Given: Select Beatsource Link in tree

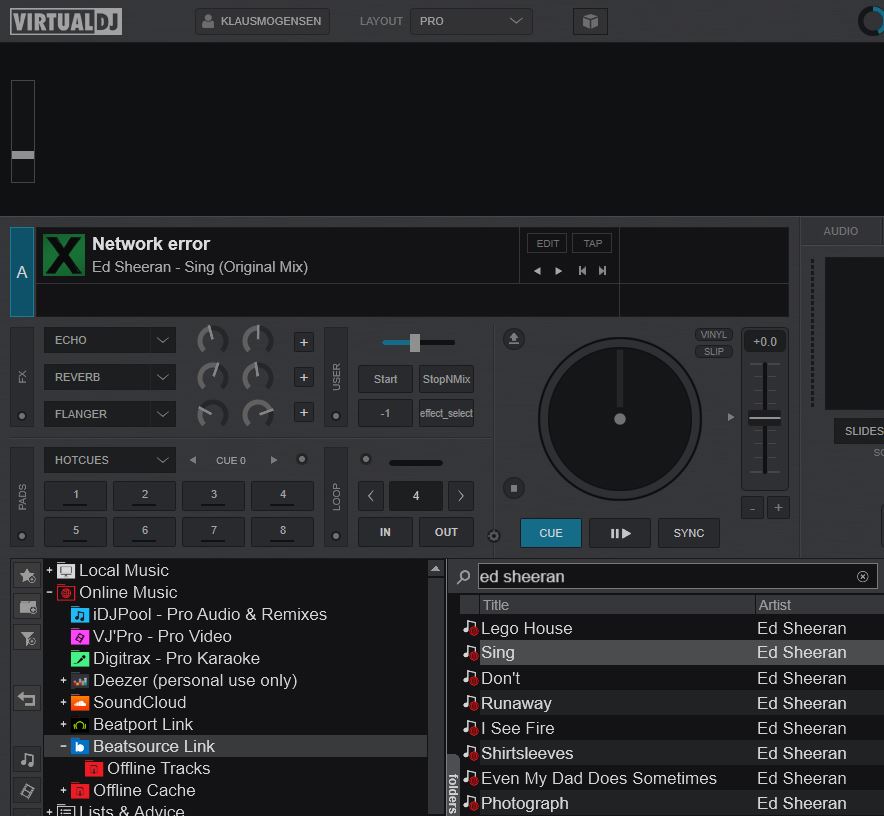Looking at the screenshot, I should click(153, 746).
